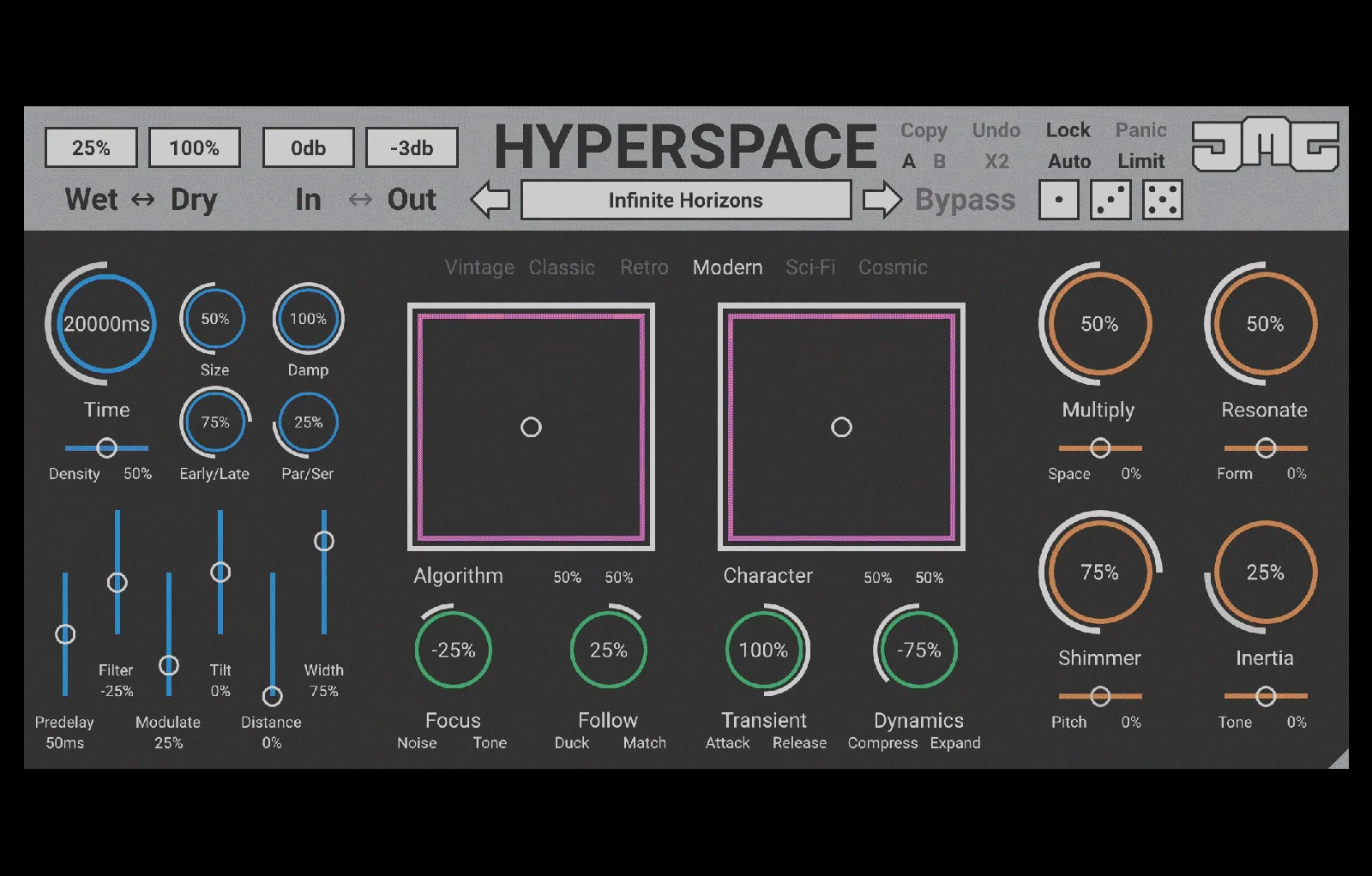1372x876 pixels.
Task: Click the Damp knob
Action: (308, 319)
